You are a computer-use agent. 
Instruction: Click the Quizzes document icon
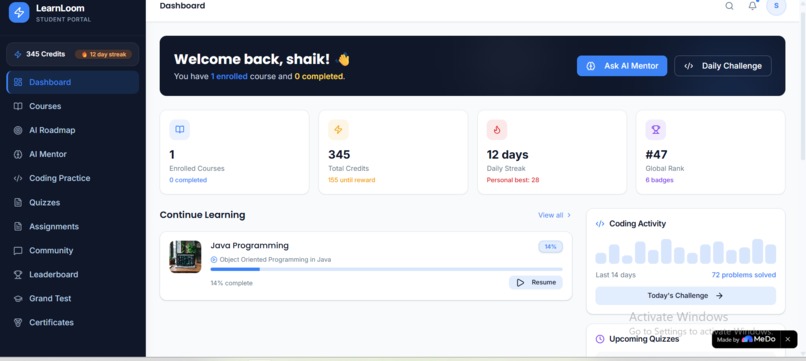pos(18,203)
